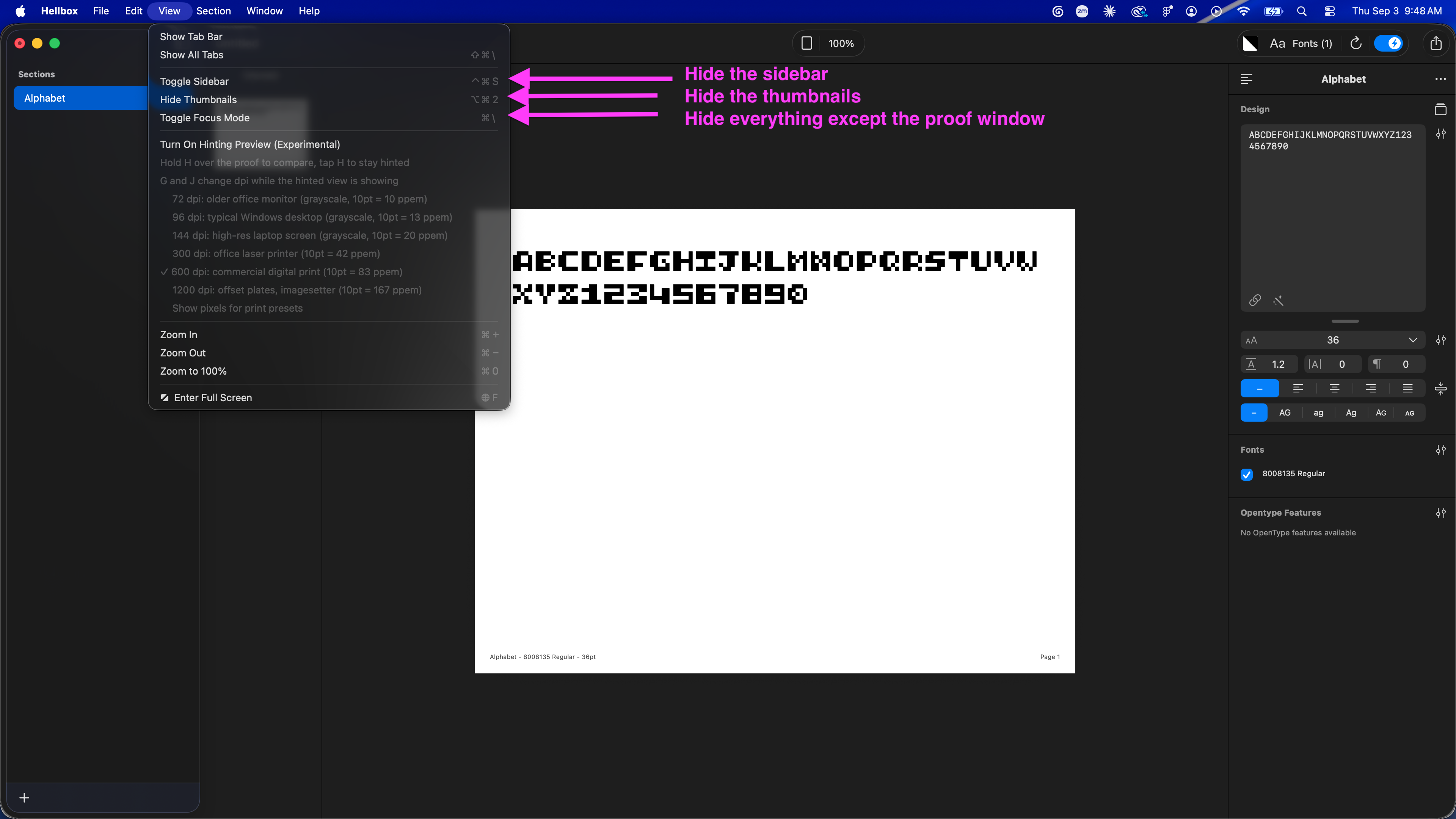Open the Help menu
This screenshot has width=1456, height=819.
(309, 11)
